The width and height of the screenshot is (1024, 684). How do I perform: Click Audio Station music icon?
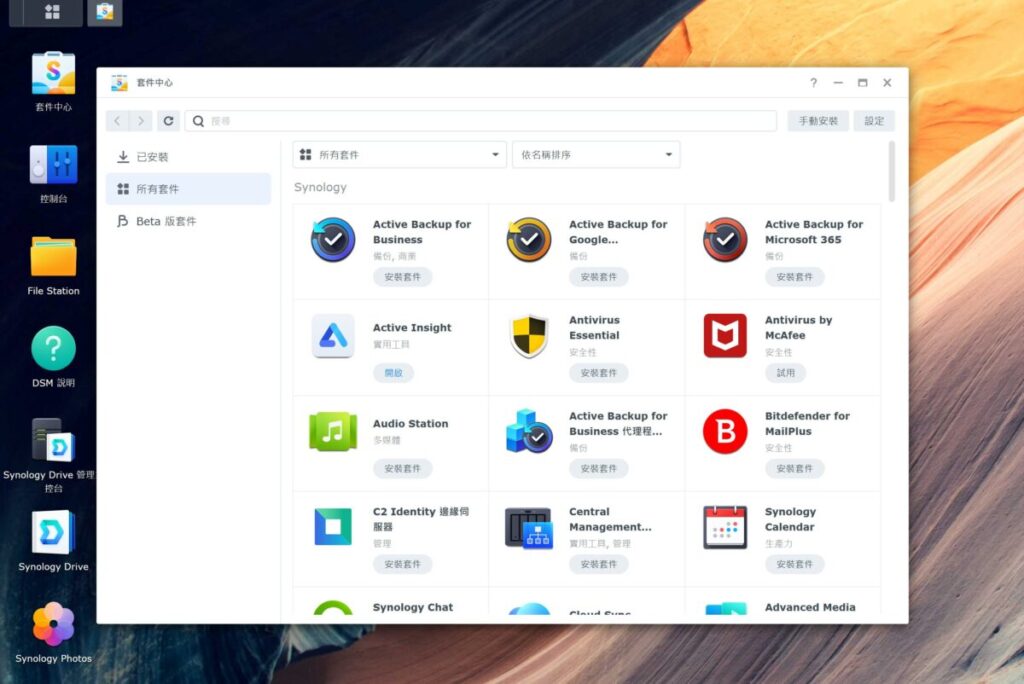coord(333,432)
